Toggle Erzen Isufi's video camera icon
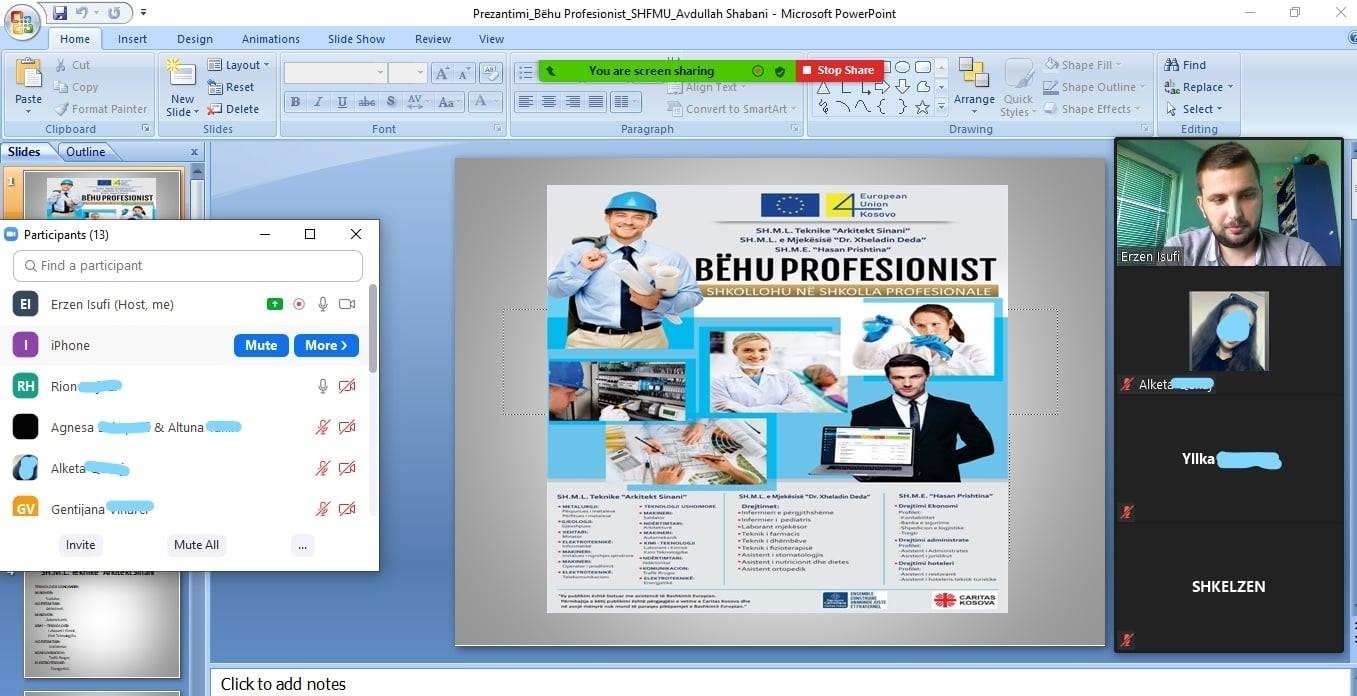1357x696 pixels. [x=347, y=304]
